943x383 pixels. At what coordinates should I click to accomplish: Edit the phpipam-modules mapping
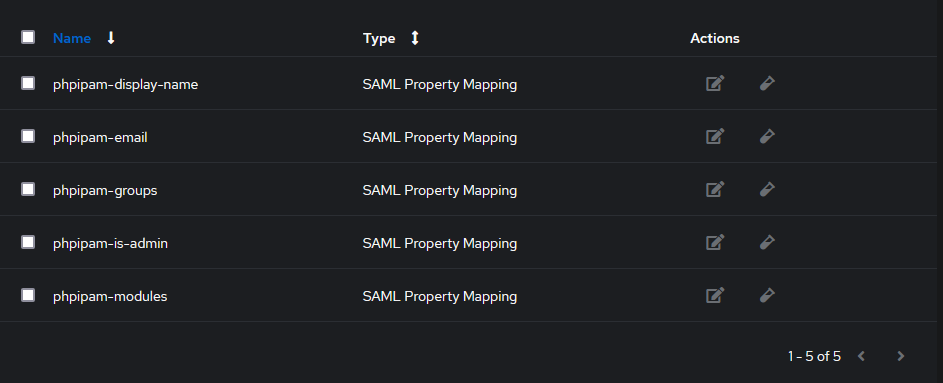714,295
